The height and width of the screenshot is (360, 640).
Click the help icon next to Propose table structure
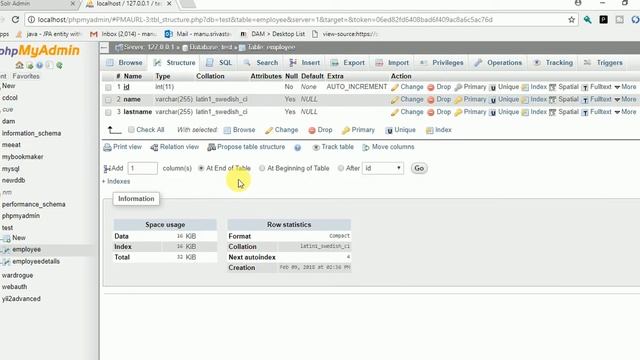(x=298, y=148)
